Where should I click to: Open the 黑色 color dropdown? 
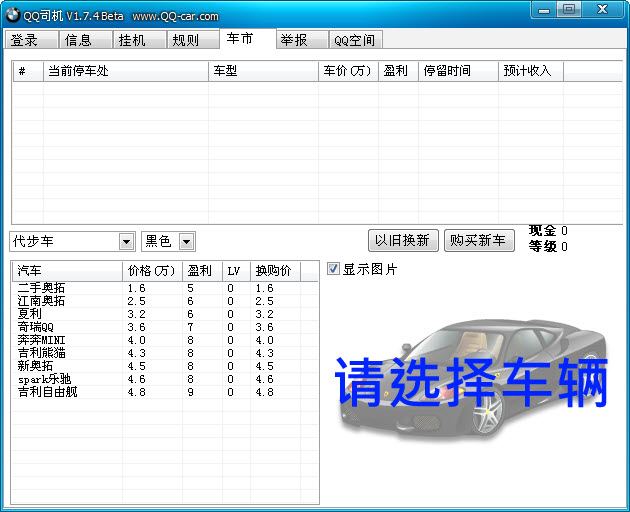tap(186, 242)
